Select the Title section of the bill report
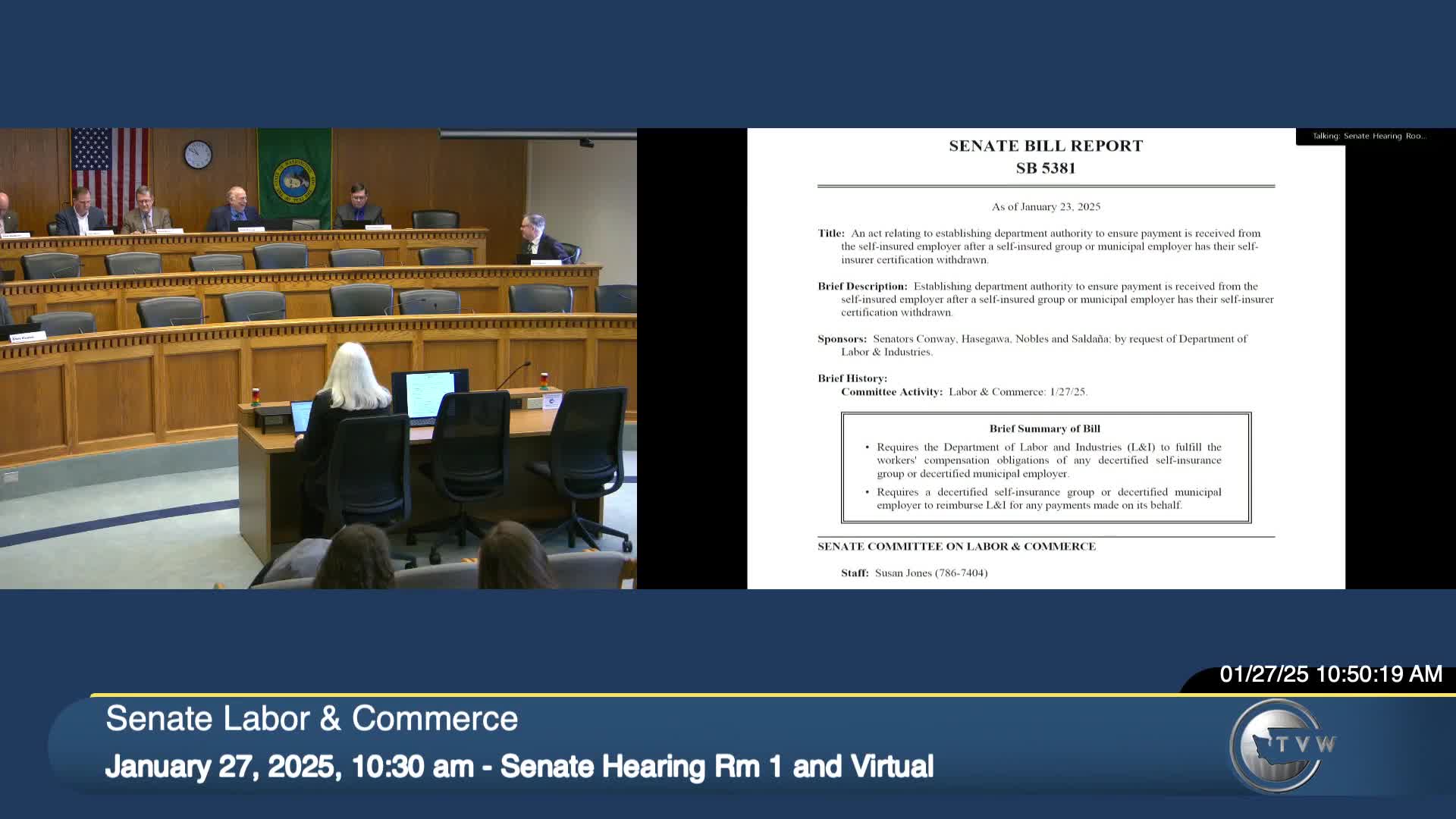Viewport: 1456px width, 819px height. (1046, 247)
